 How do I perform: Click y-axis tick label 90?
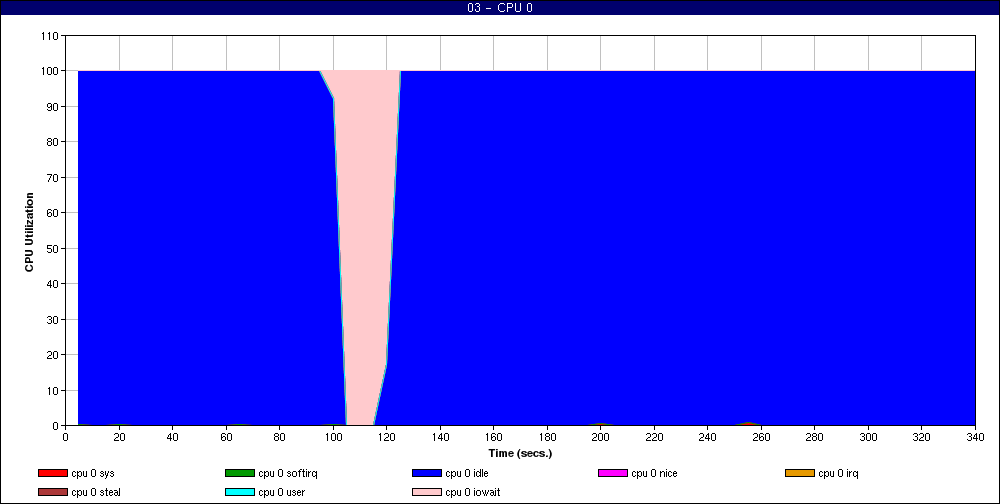pos(52,107)
